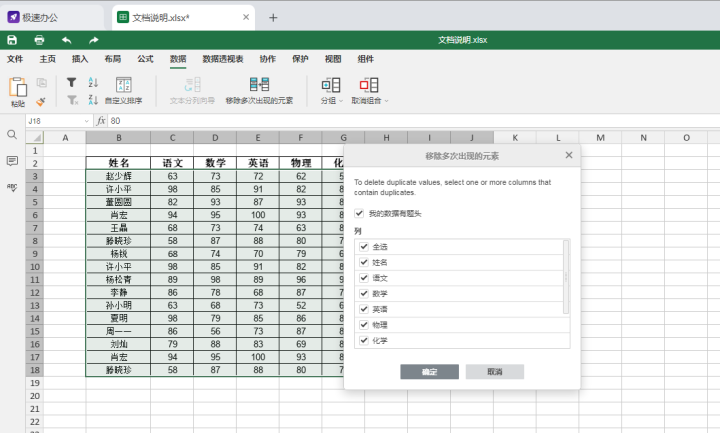720x433 pixels.
Task: Click the 极速办公 app logo icon
Action: point(13,17)
